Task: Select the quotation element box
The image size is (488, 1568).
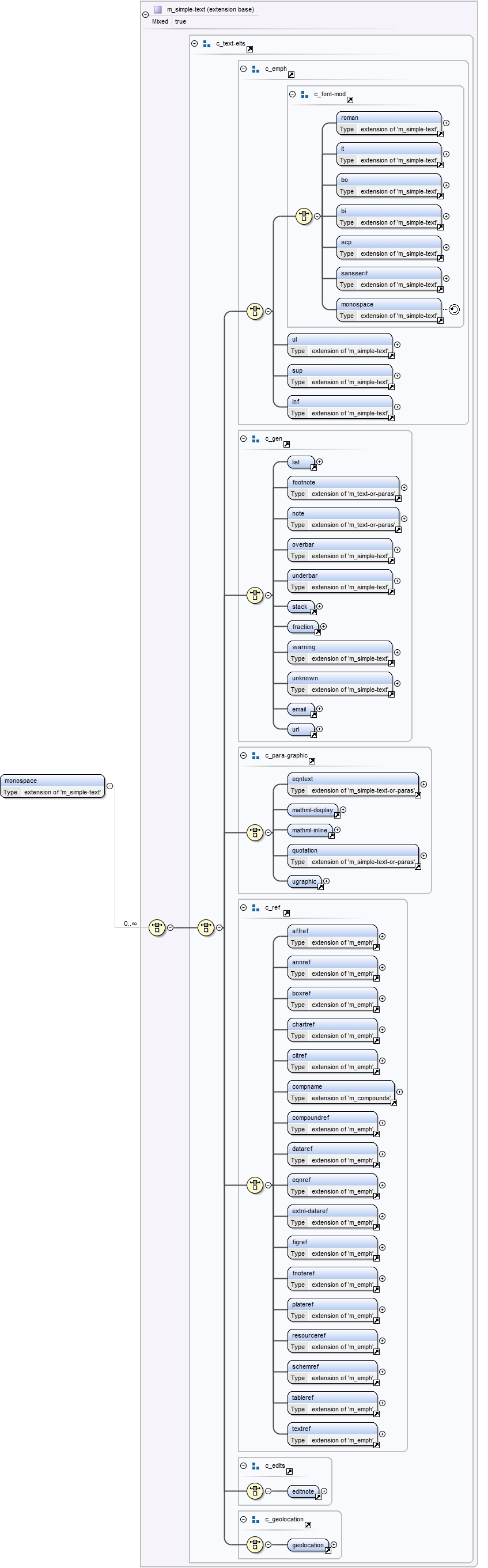Action: pos(352,855)
